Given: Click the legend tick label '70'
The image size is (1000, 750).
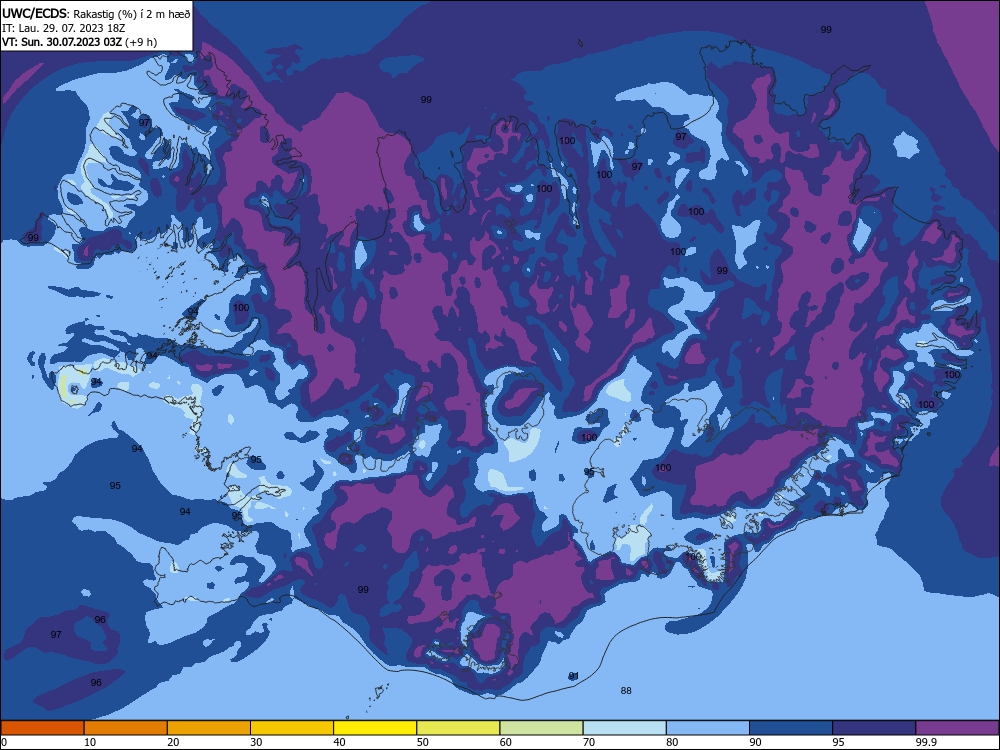Looking at the screenshot, I should (589, 742).
